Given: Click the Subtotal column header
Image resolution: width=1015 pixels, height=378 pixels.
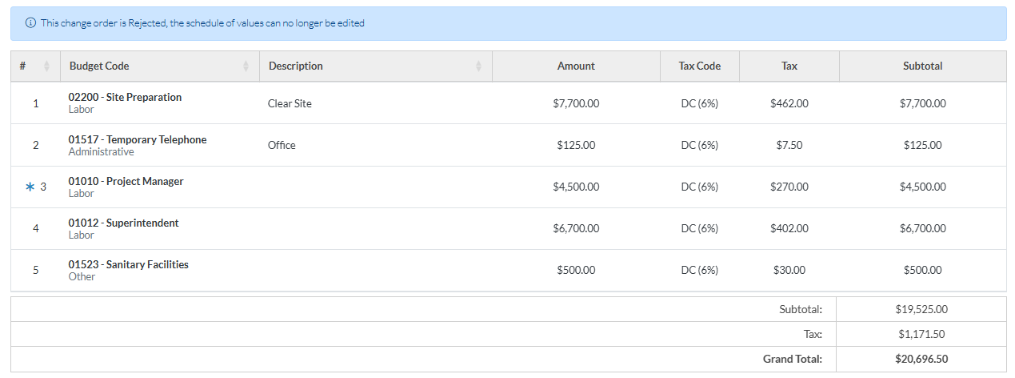Looking at the screenshot, I should tap(922, 66).
